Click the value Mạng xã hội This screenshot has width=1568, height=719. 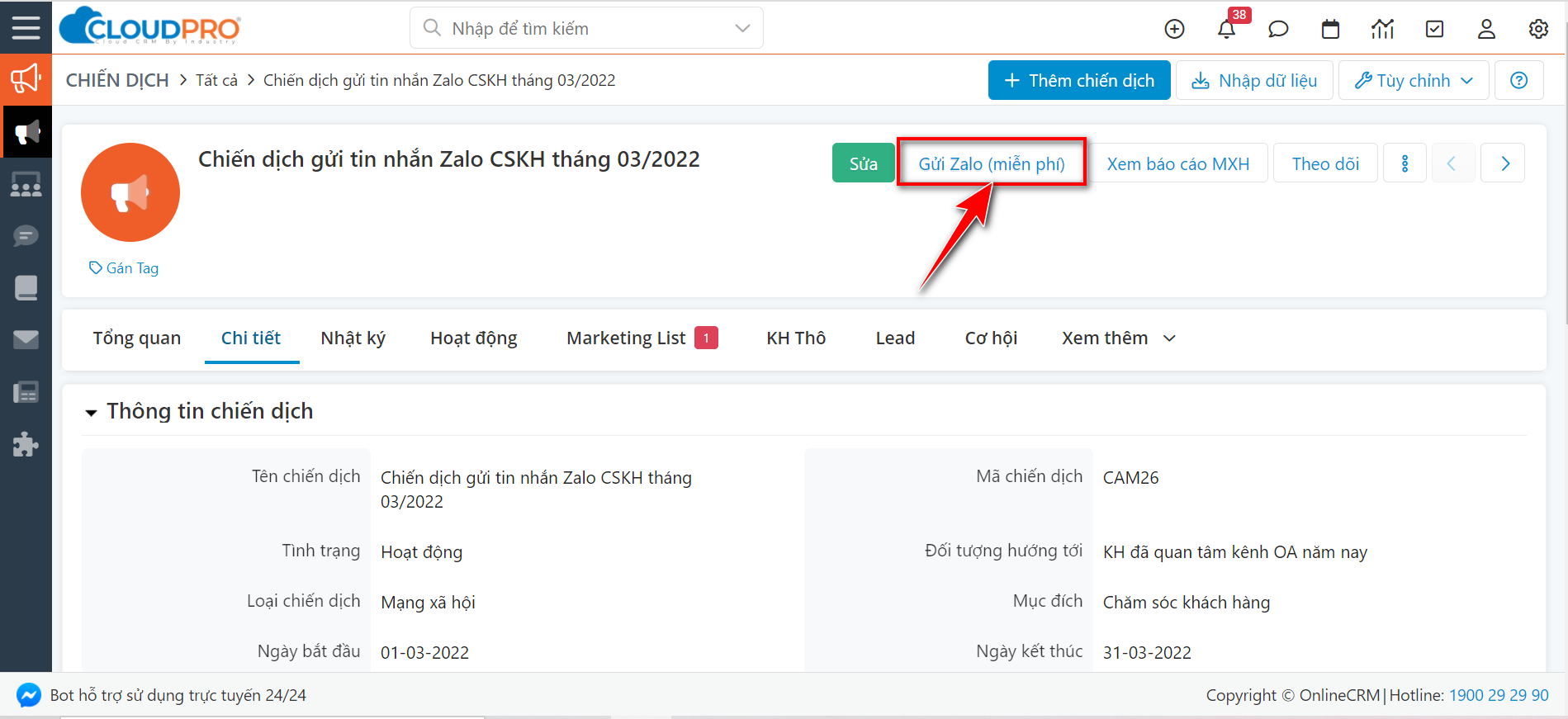tap(428, 603)
